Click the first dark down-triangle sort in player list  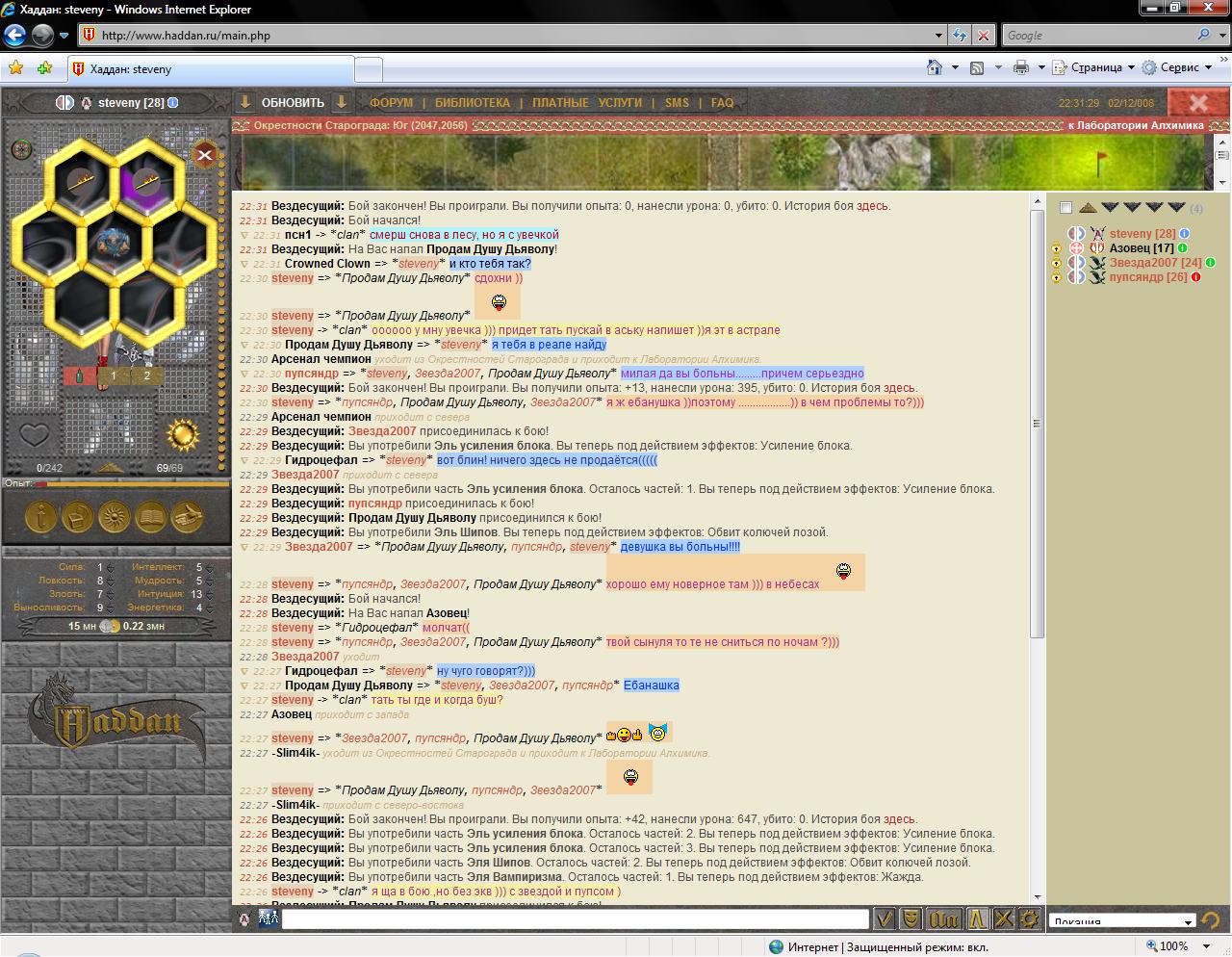point(1110,207)
